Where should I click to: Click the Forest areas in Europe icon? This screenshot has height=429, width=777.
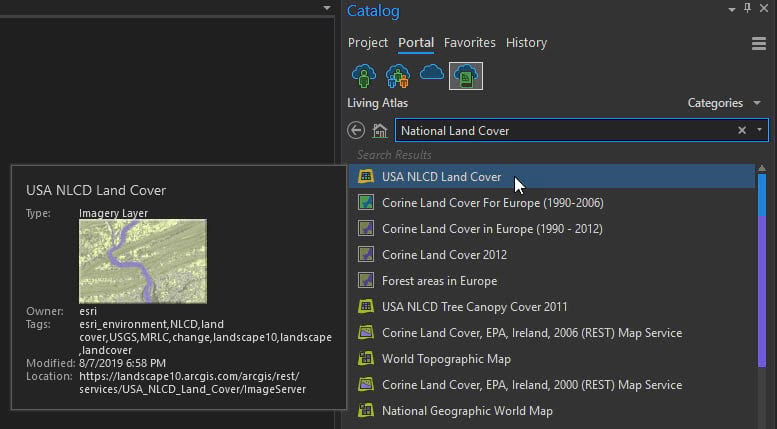point(366,280)
